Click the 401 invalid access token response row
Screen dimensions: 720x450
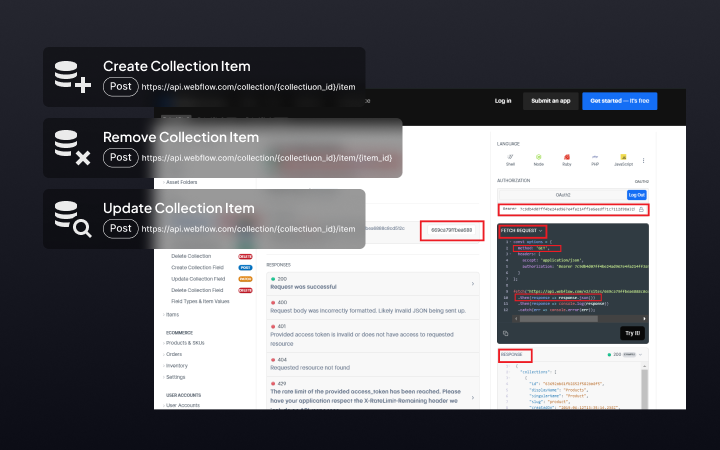373,336
